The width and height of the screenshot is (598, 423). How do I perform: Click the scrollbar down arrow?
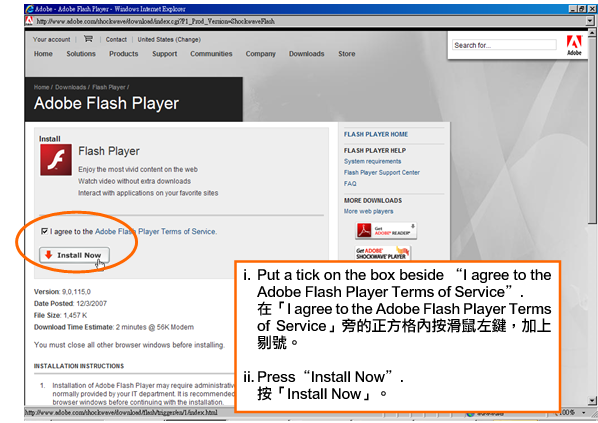point(592,400)
